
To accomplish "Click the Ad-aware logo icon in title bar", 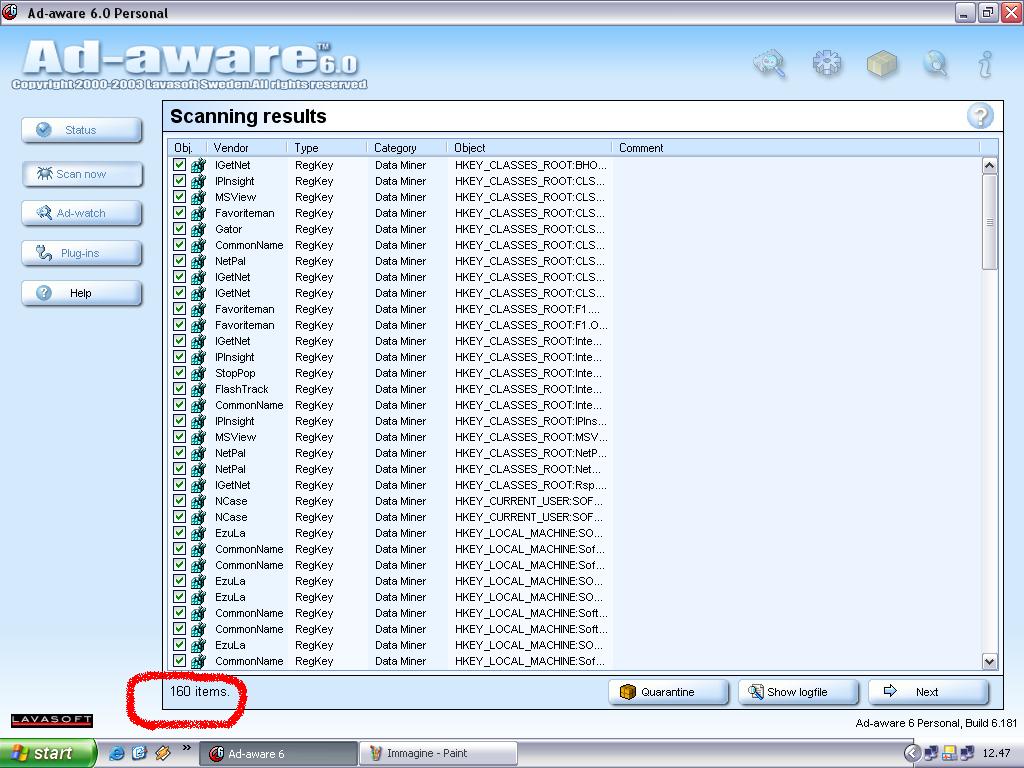I will click(x=10, y=12).
